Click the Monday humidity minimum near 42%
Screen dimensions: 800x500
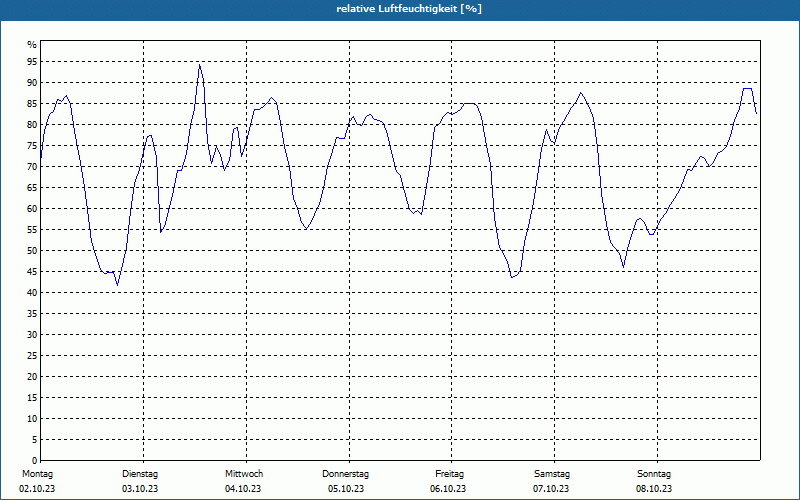pos(118,285)
